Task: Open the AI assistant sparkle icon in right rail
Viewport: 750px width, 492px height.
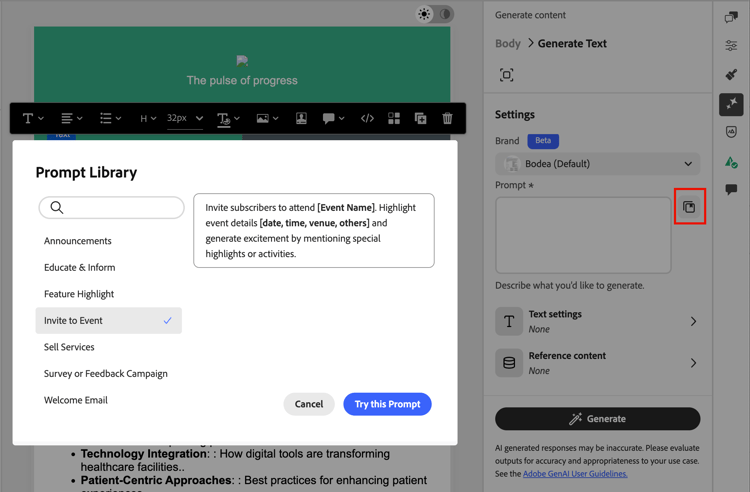Action: pos(731,104)
